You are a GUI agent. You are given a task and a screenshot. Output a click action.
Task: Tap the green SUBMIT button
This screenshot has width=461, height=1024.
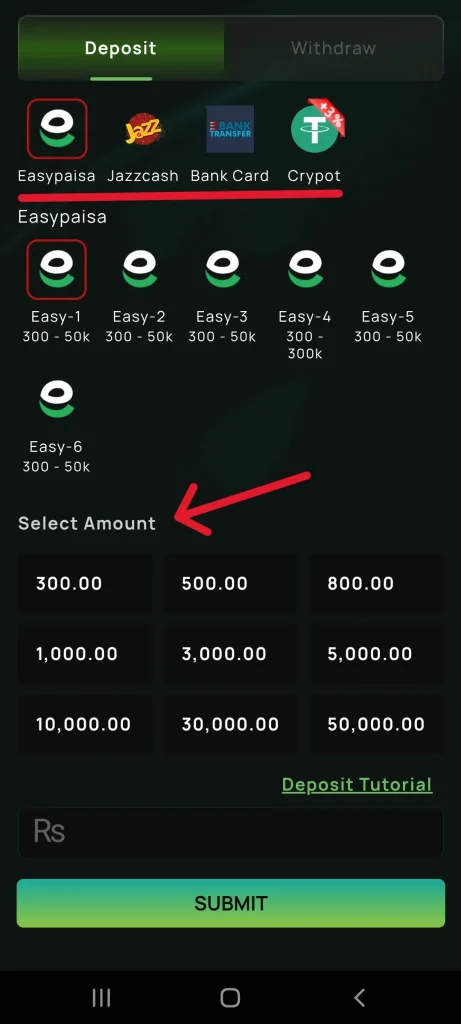tap(230, 903)
